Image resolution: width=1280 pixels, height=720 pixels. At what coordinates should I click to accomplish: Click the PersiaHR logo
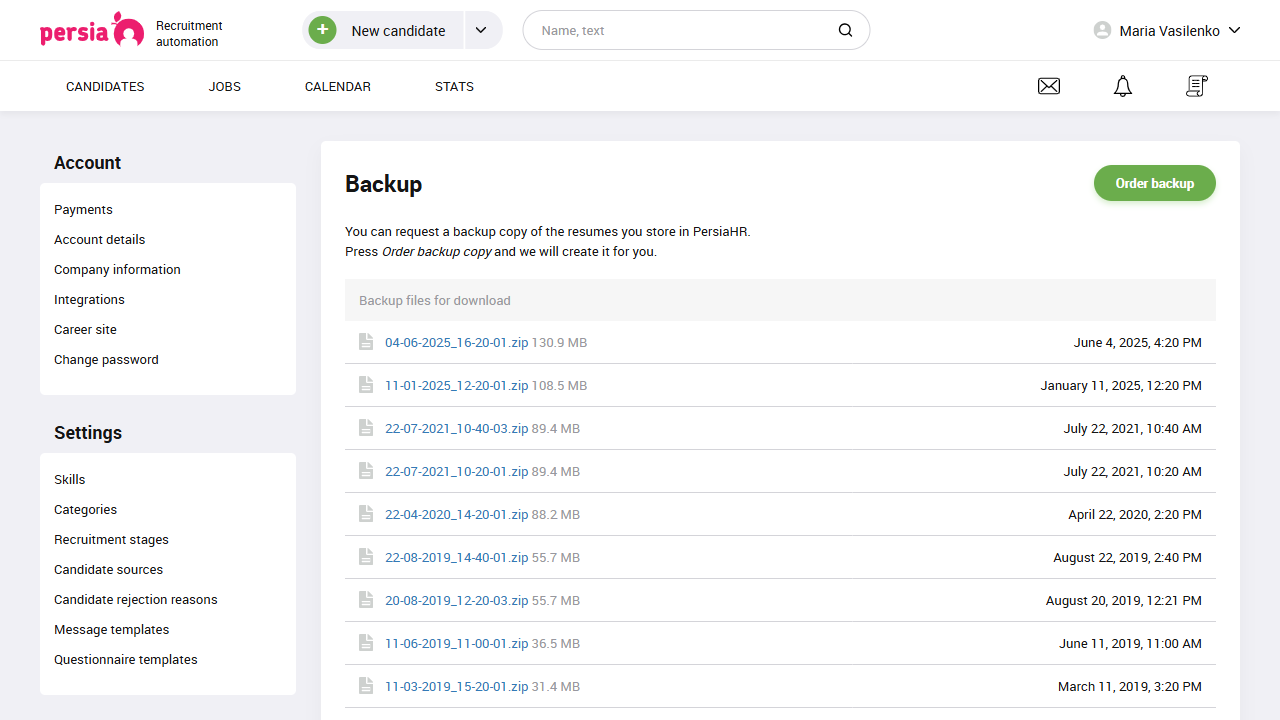(92, 30)
